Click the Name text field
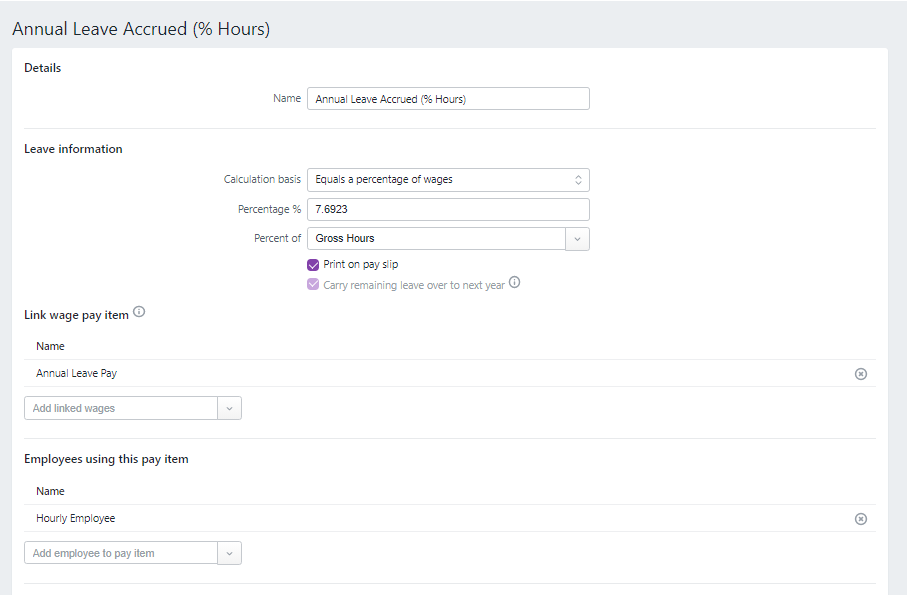The image size is (907, 595). (x=448, y=99)
